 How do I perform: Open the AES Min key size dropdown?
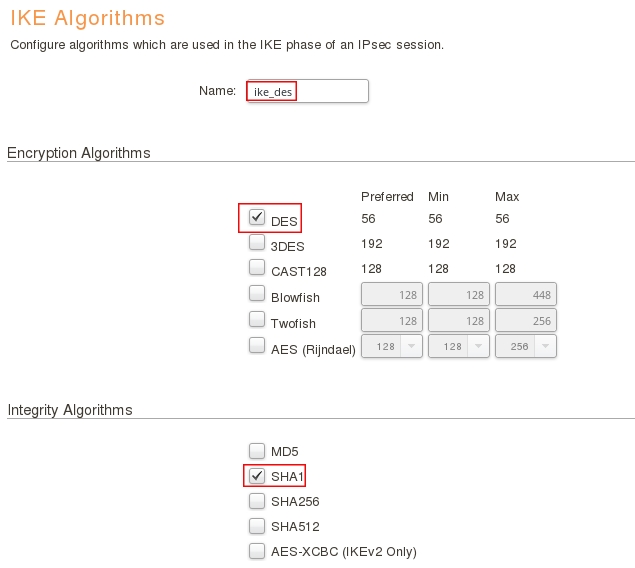[459, 346]
